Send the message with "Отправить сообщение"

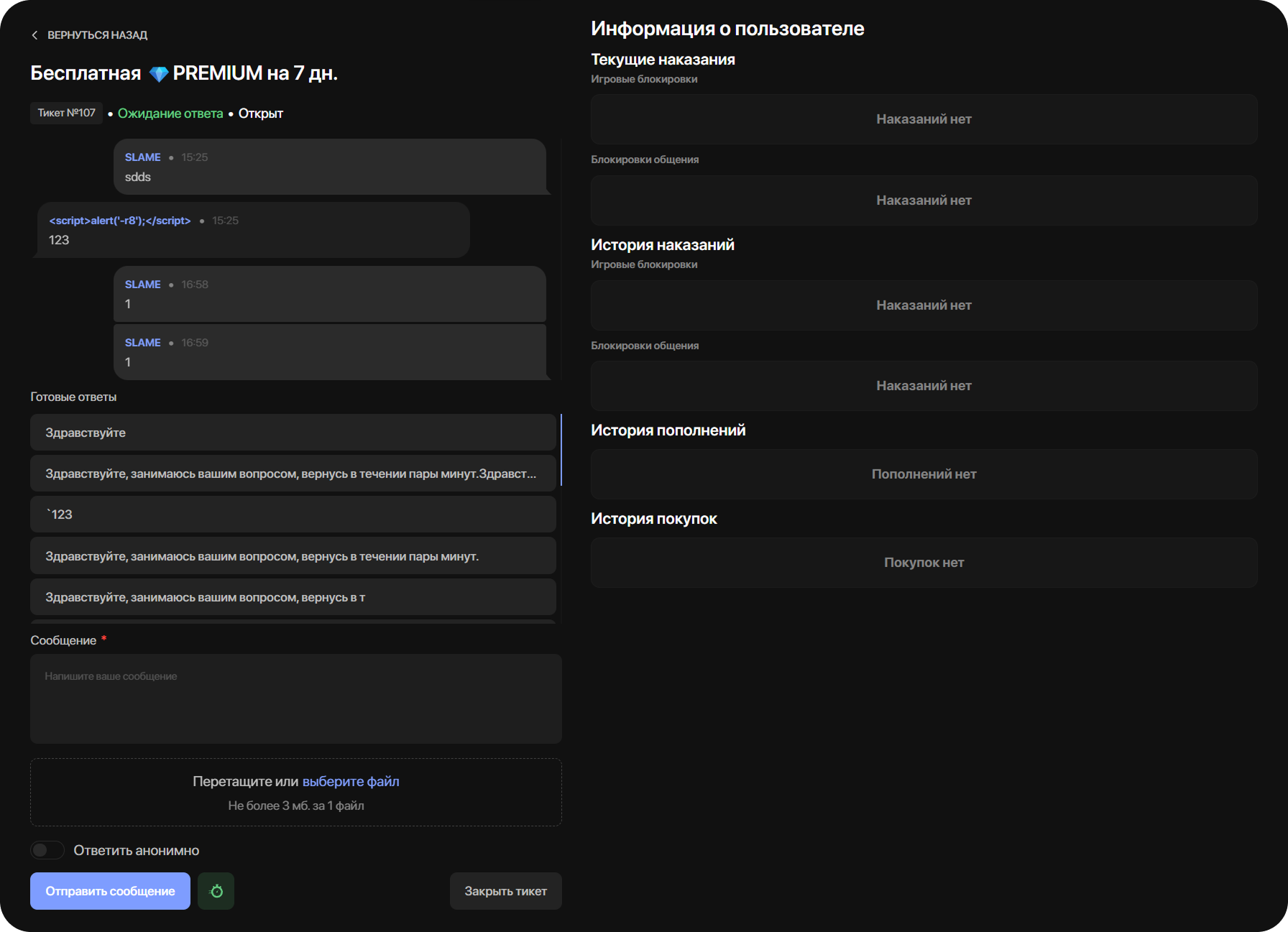click(110, 891)
